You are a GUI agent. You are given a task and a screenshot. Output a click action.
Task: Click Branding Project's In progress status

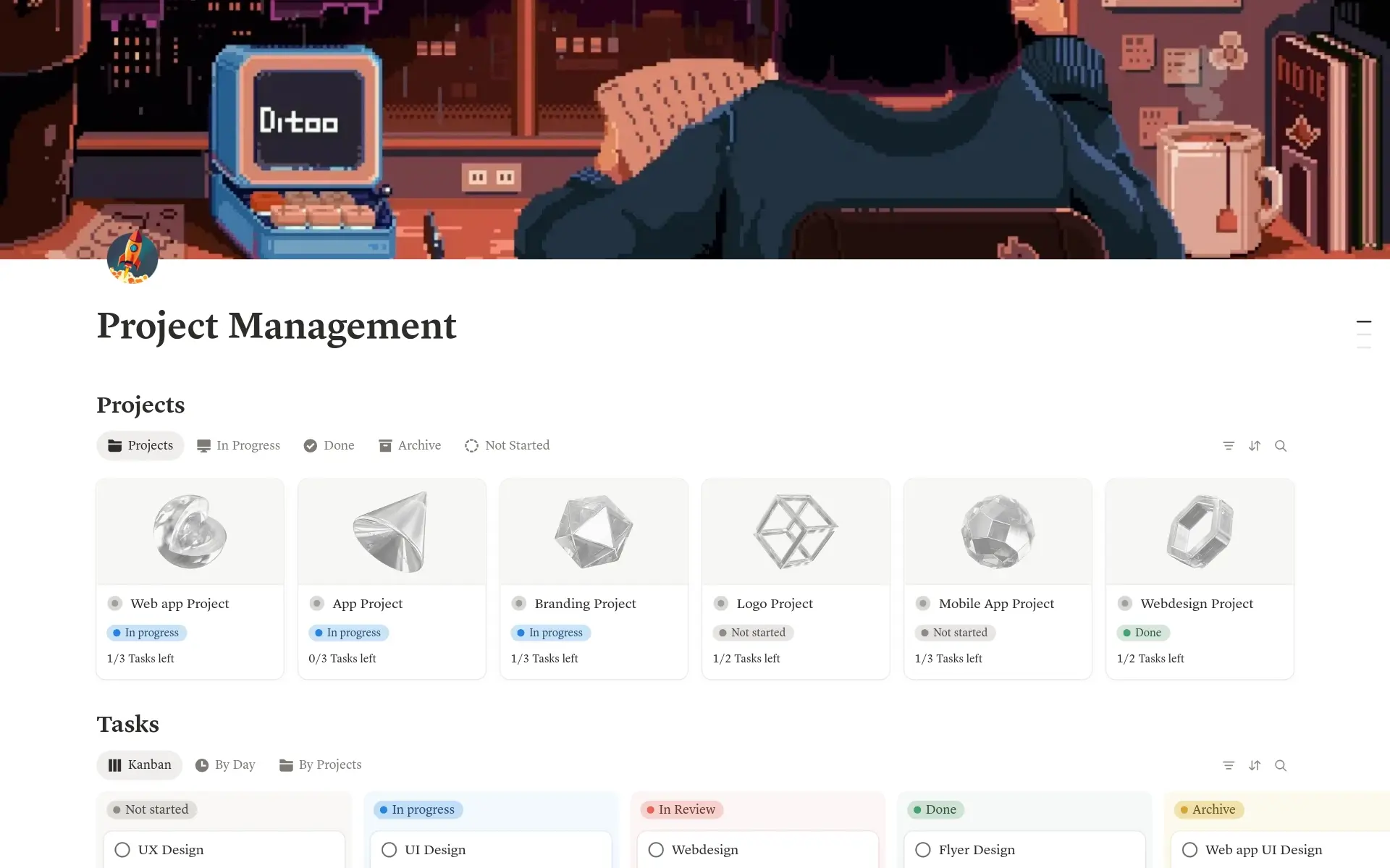coord(551,633)
